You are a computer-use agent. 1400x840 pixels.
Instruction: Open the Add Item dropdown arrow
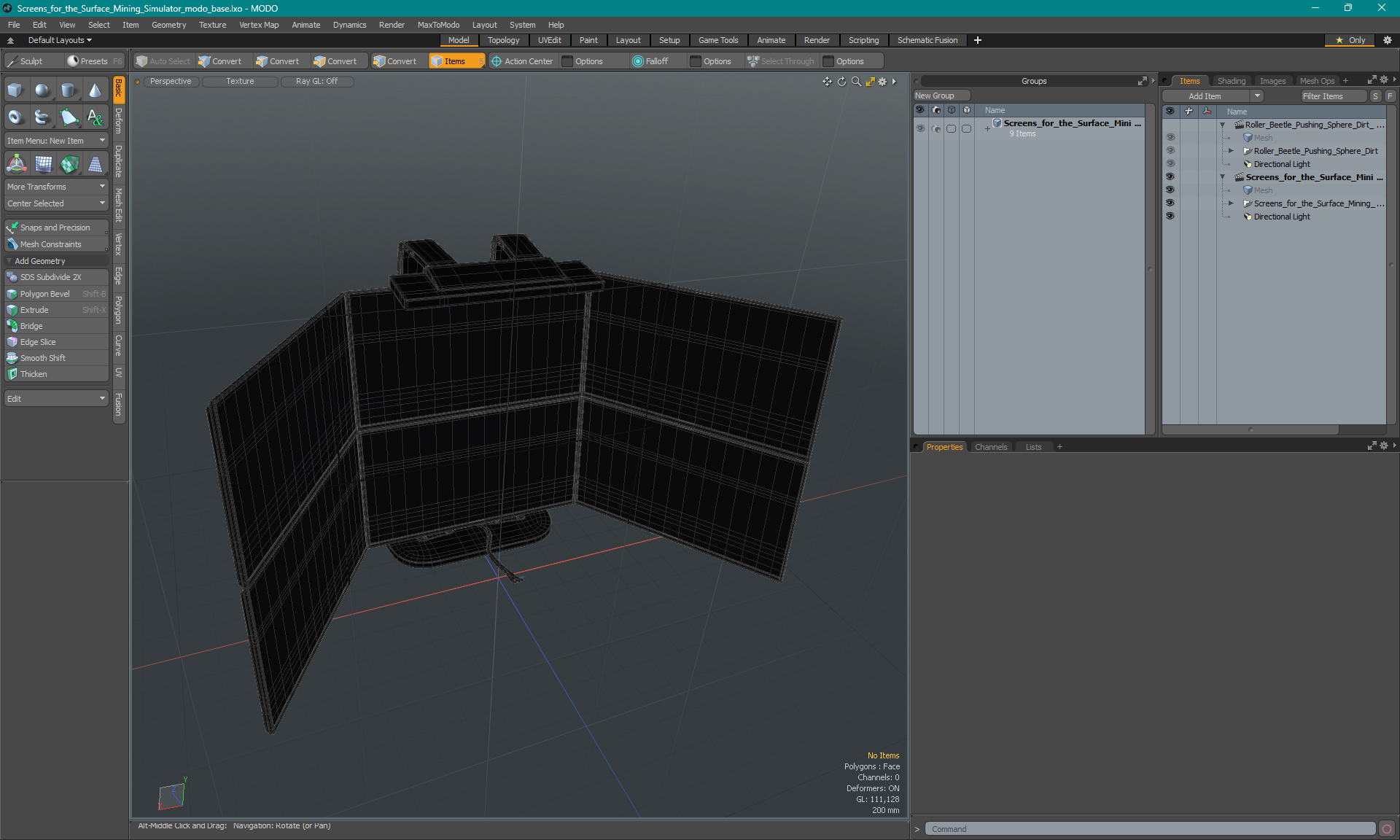[x=1257, y=96]
